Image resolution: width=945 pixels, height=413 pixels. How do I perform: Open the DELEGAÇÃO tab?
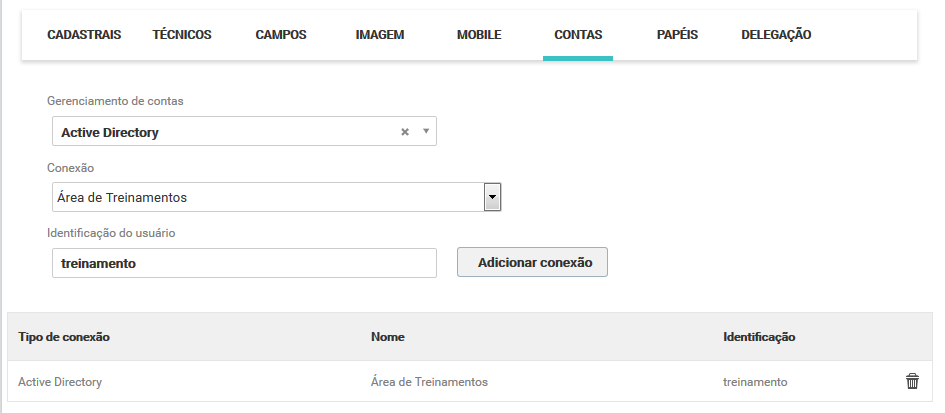pos(776,34)
